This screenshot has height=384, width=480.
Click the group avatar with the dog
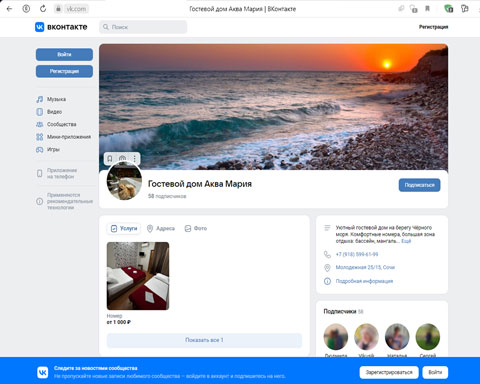[x=124, y=181]
